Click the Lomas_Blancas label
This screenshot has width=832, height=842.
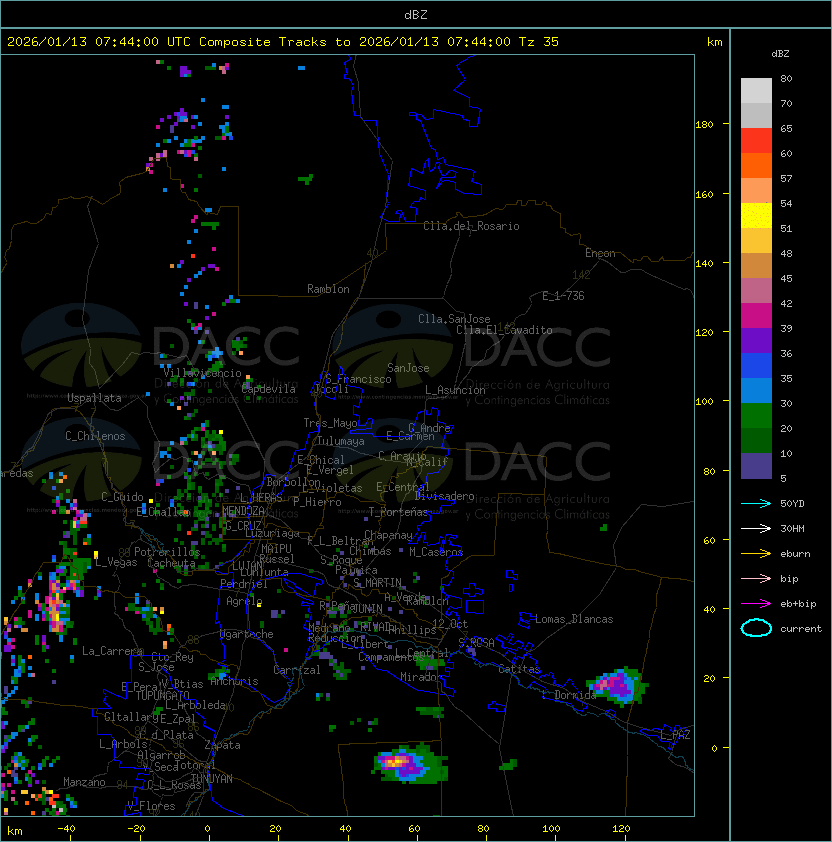(x=574, y=619)
